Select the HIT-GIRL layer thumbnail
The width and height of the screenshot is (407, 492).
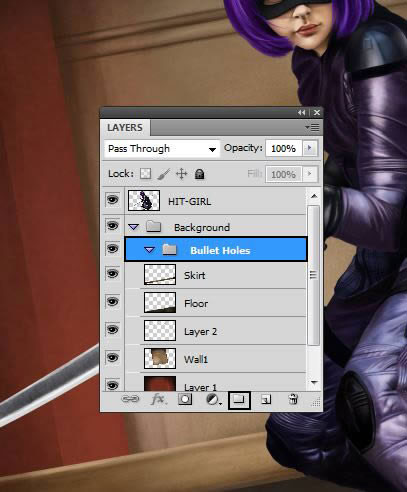tap(144, 200)
